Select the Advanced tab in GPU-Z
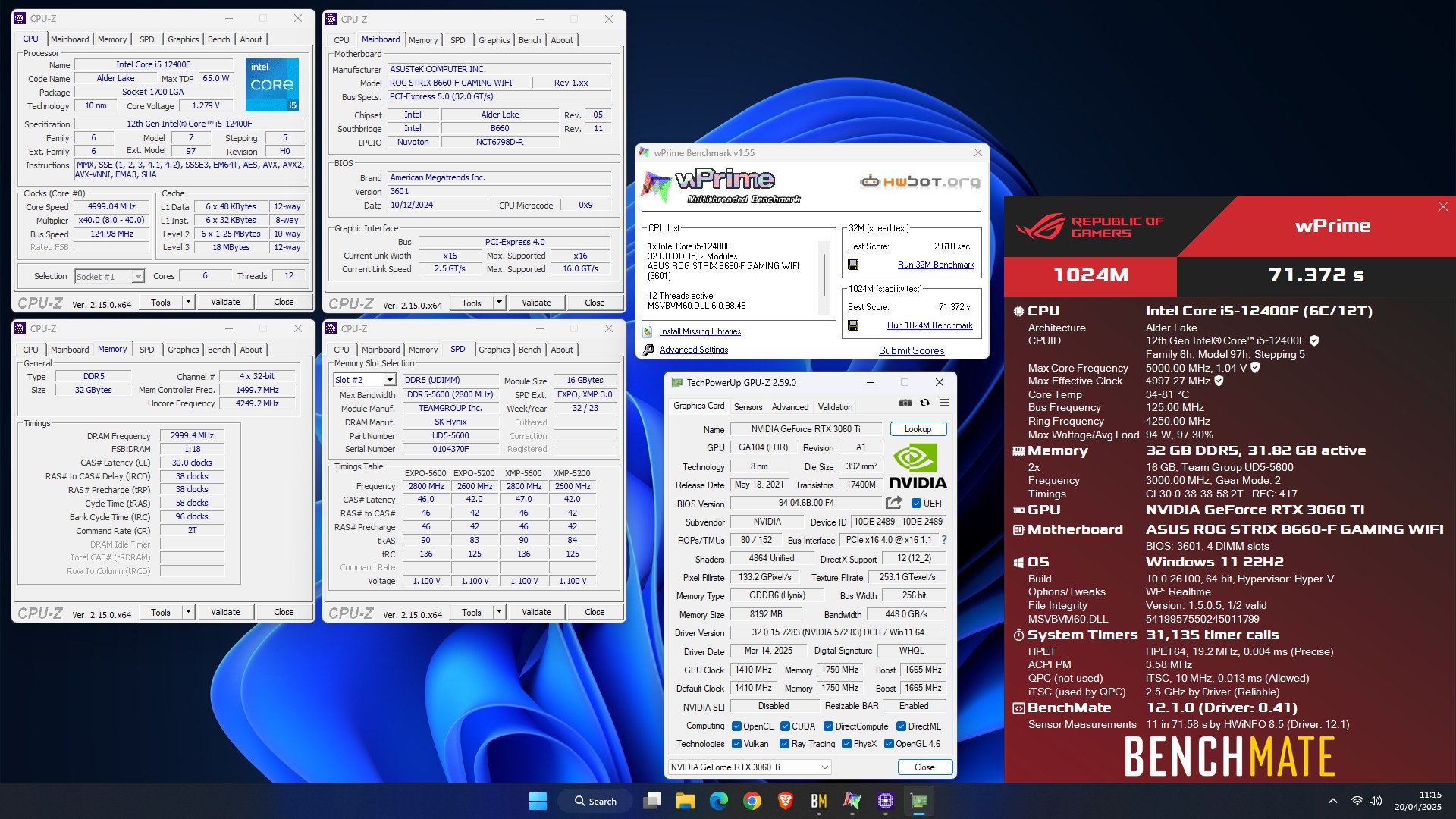Viewport: 1456px width, 819px height. pos(790,407)
